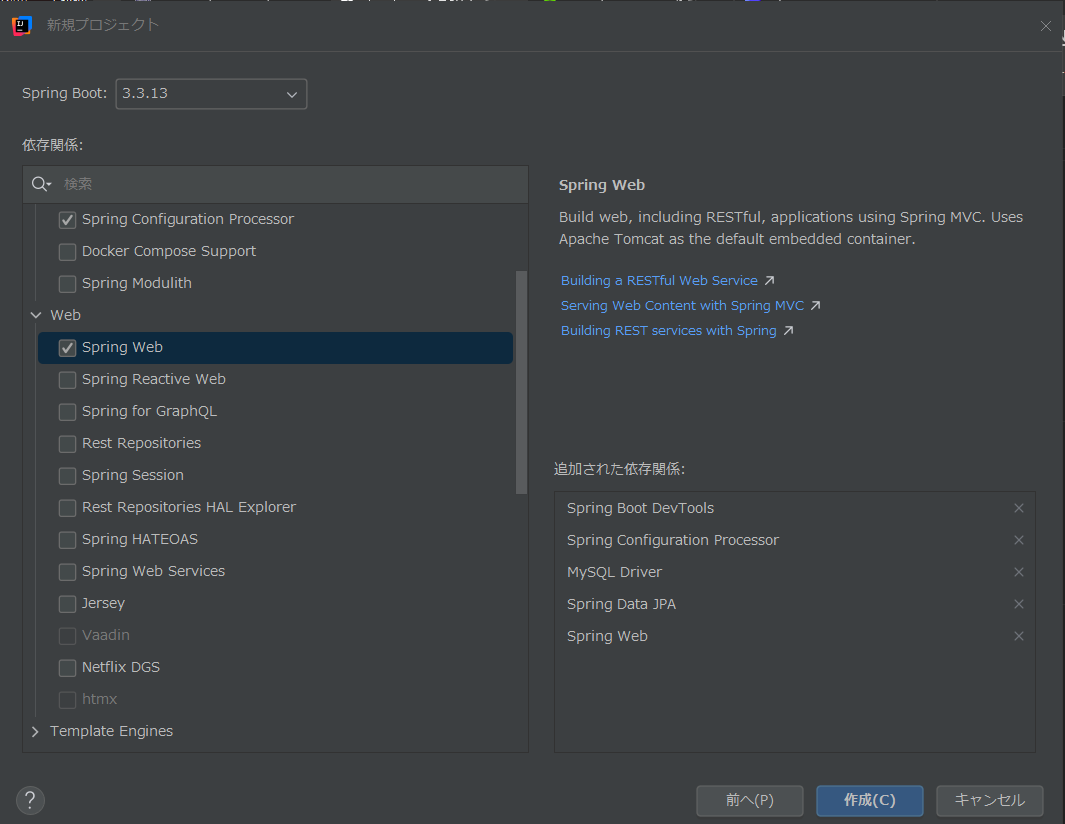Click the magnifier icon in the search bar
Viewport: 1065px width, 824px height.
pos(40,184)
